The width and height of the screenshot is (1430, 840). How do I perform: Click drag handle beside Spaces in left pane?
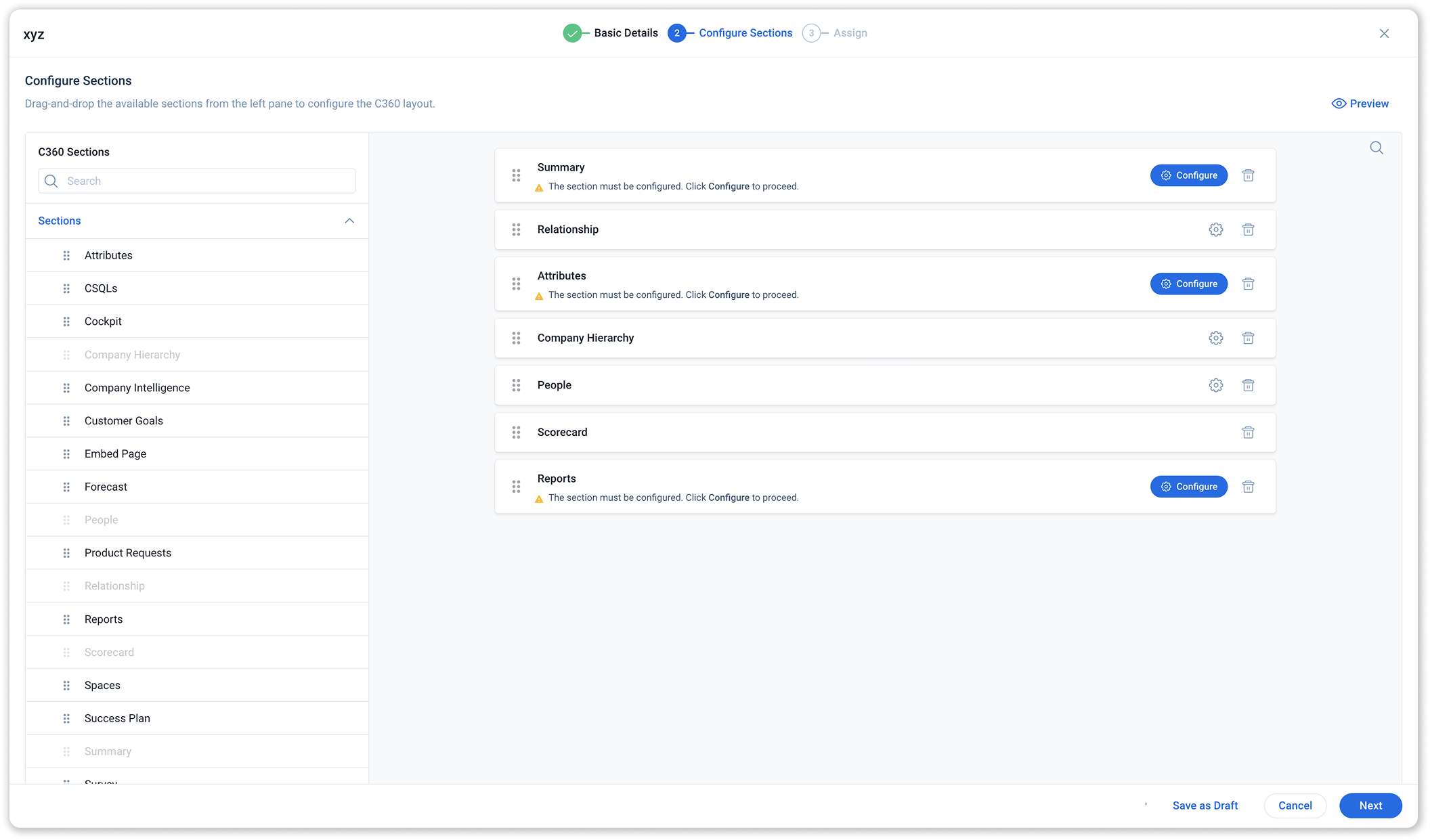coord(66,685)
